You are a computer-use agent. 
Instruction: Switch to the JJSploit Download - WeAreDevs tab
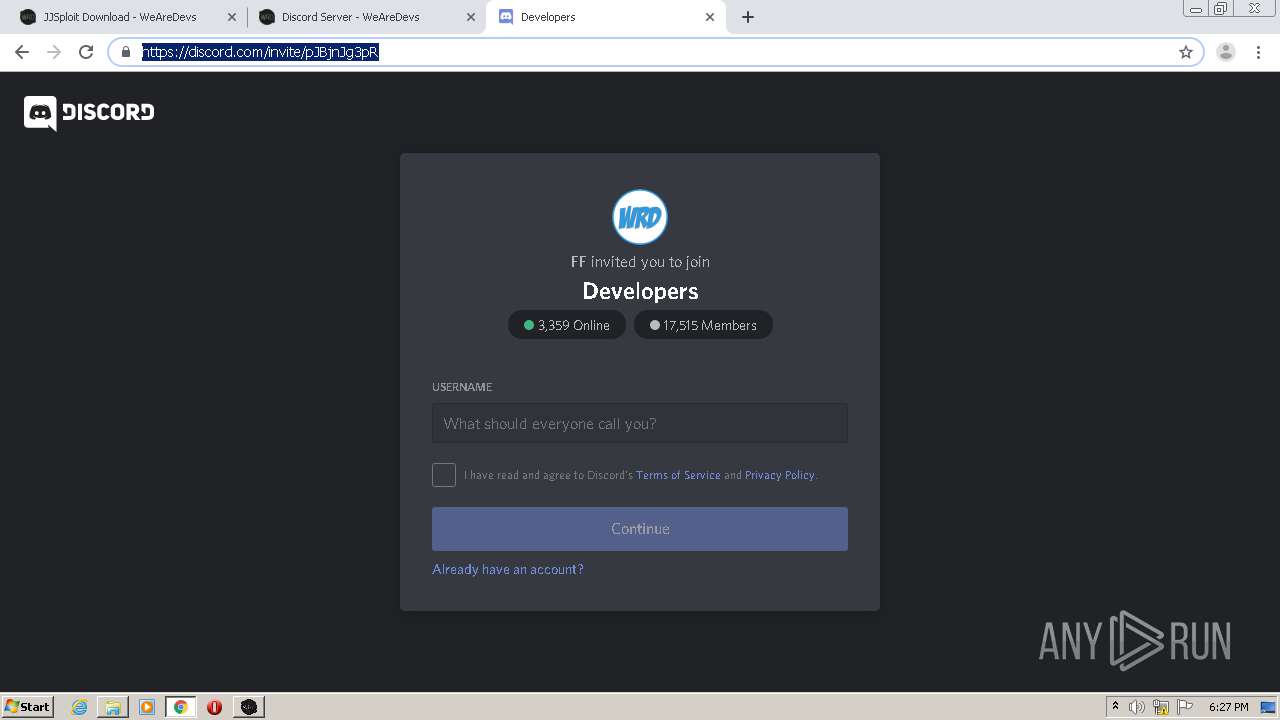[x=127, y=17]
